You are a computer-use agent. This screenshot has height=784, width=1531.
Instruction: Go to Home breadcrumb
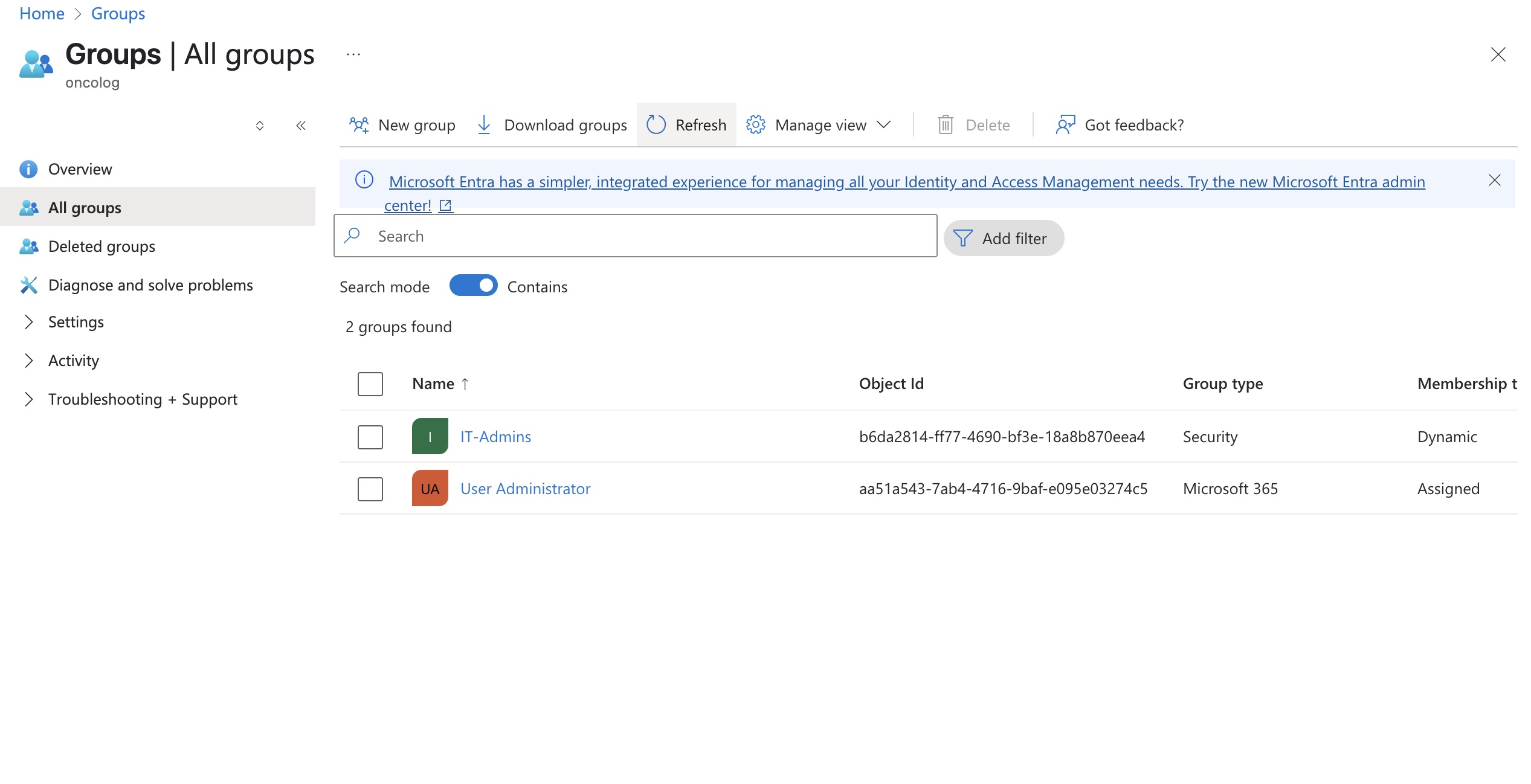point(42,13)
